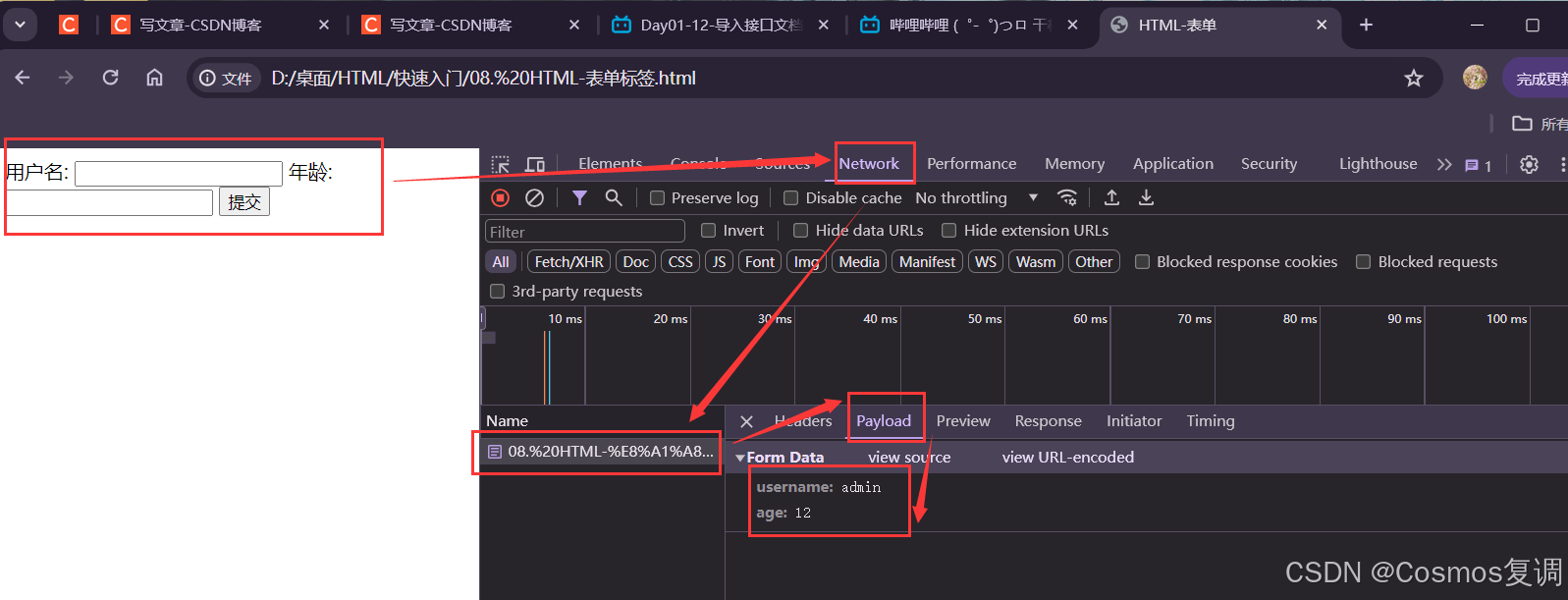The width and height of the screenshot is (1568, 600).
Task: Export HAR file download icon
Action: (x=1146, y=197)
